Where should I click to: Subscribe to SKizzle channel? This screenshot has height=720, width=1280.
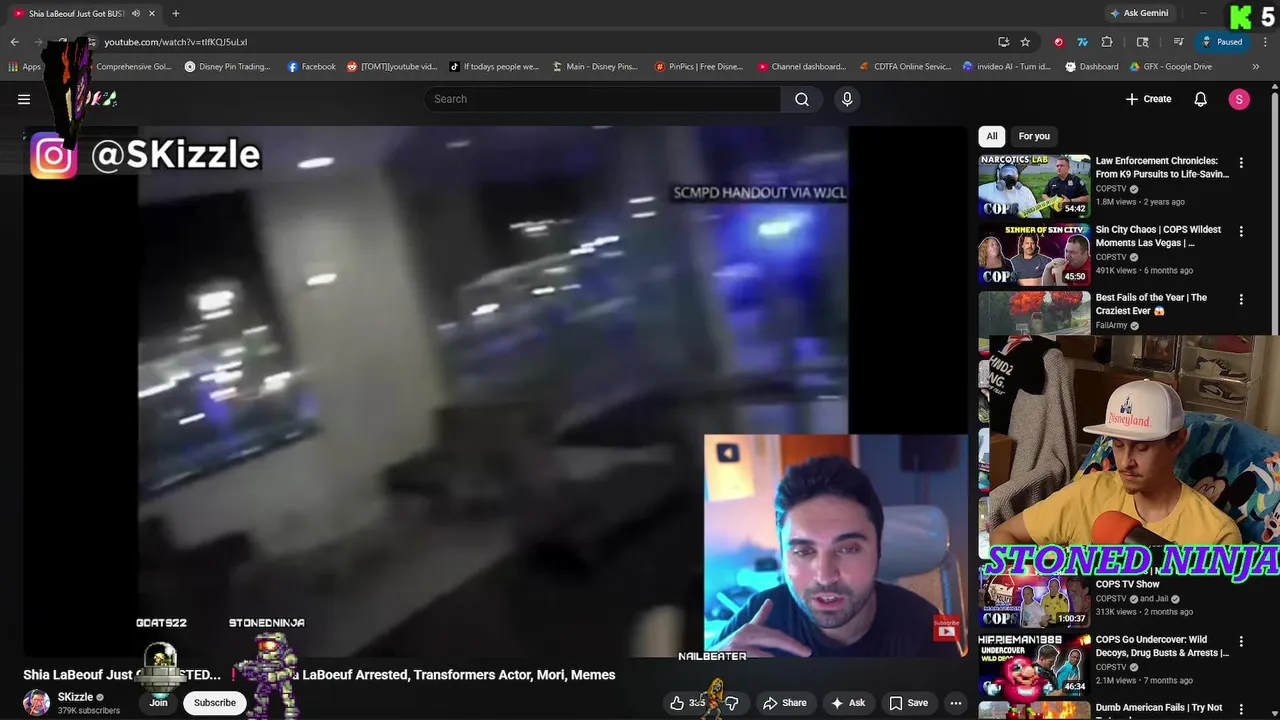pos(215,703)
